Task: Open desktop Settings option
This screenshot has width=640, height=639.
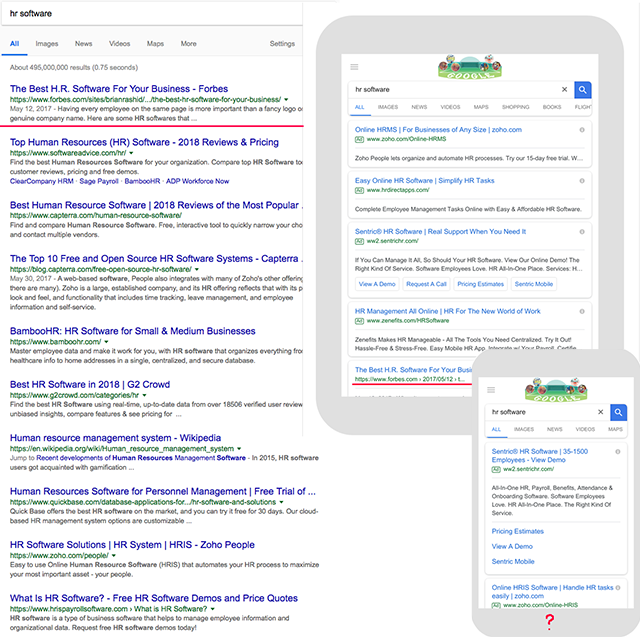Action: [282, 44]
